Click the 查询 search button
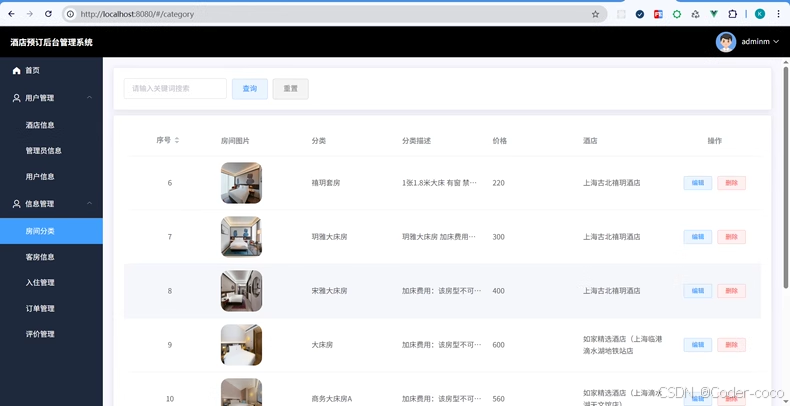Screen dimensions: 790x406 (250, 89)
